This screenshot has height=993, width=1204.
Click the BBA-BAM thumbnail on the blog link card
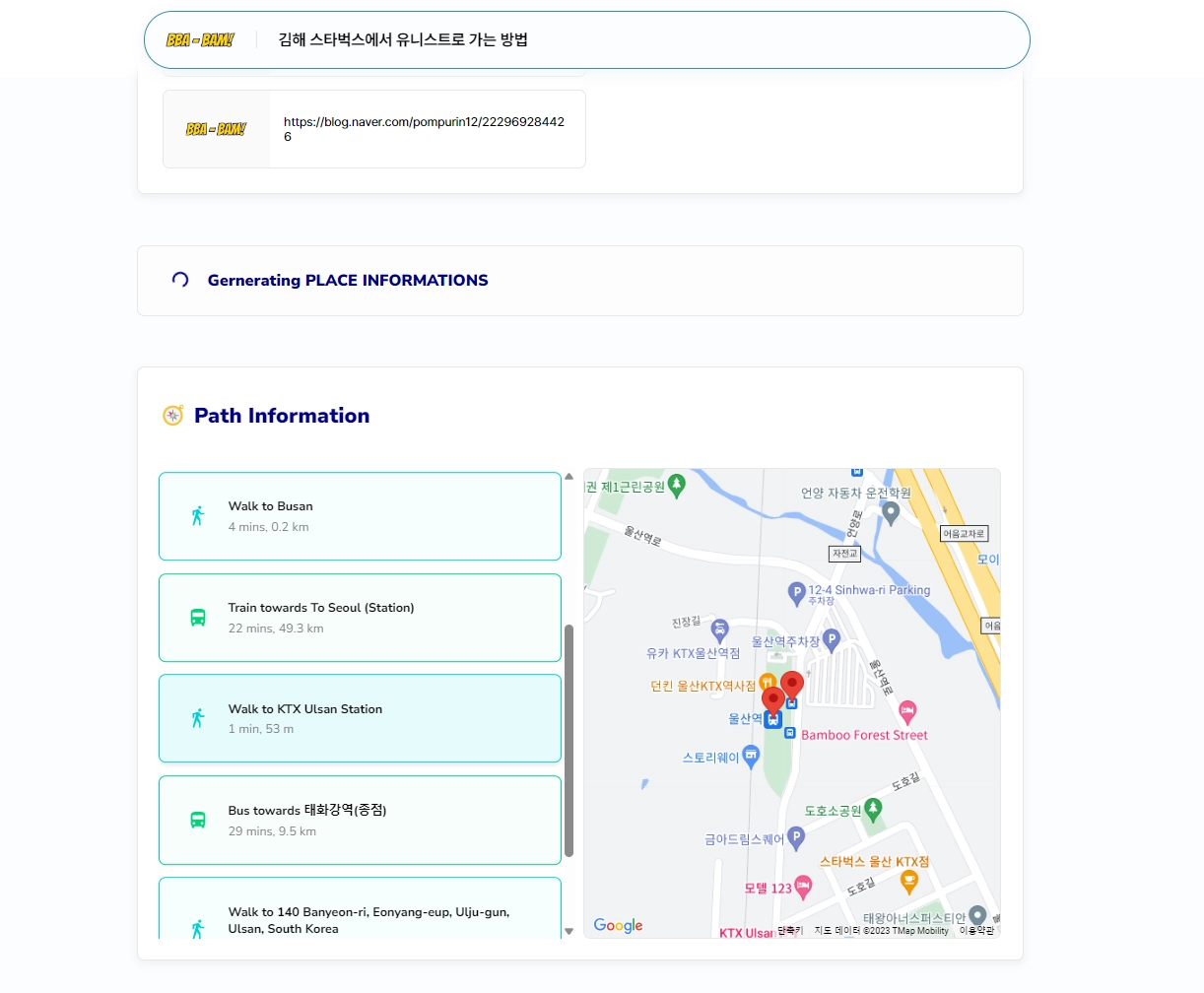tap(216, 129)
